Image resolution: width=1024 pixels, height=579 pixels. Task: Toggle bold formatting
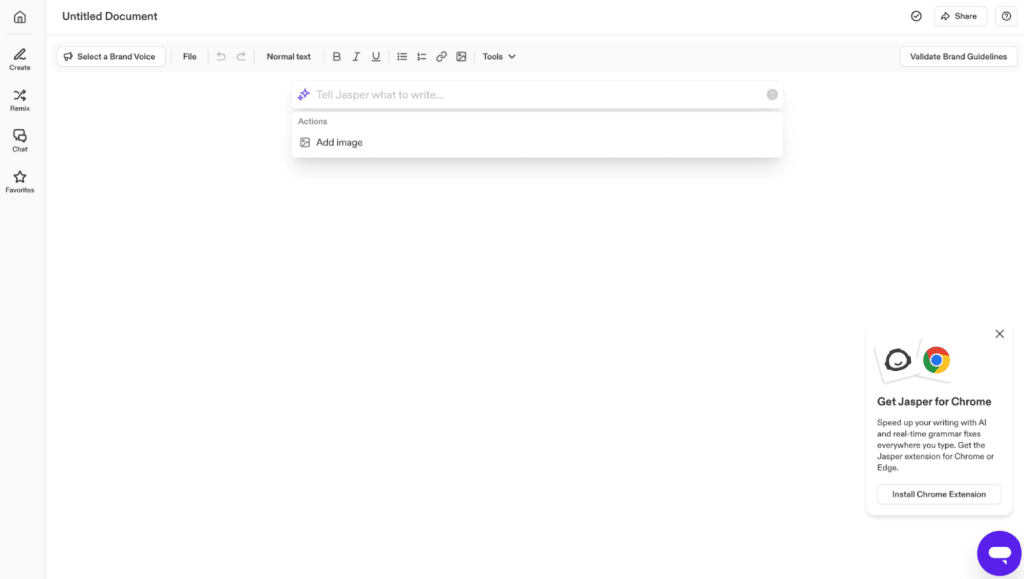(336, 57)
